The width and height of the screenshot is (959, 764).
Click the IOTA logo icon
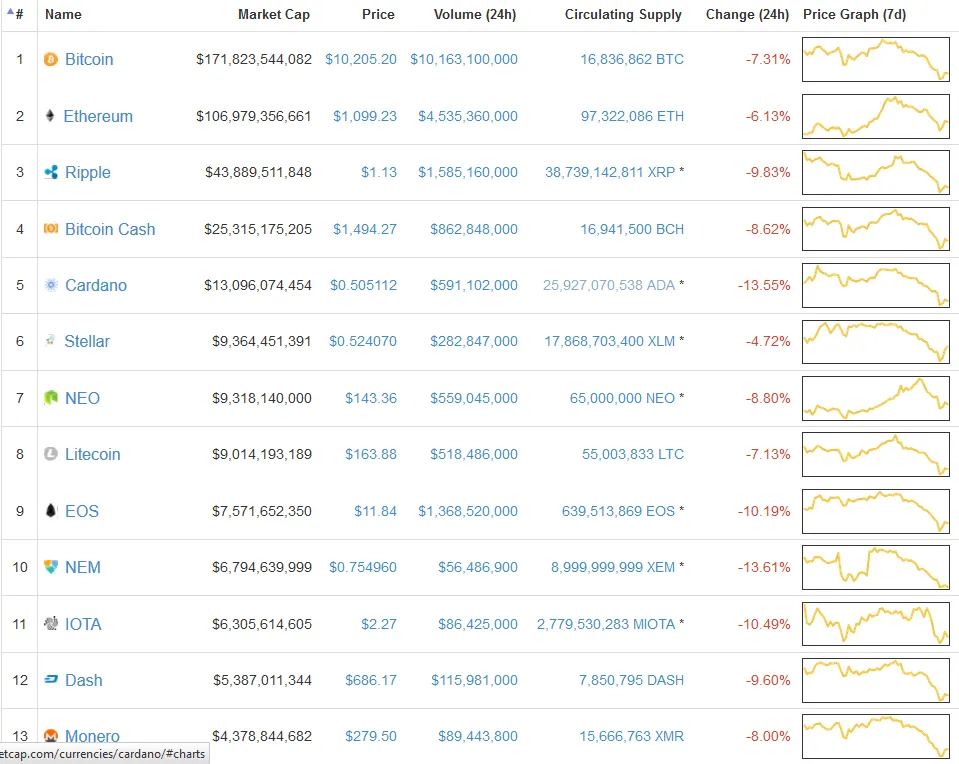tap(51, 623)
